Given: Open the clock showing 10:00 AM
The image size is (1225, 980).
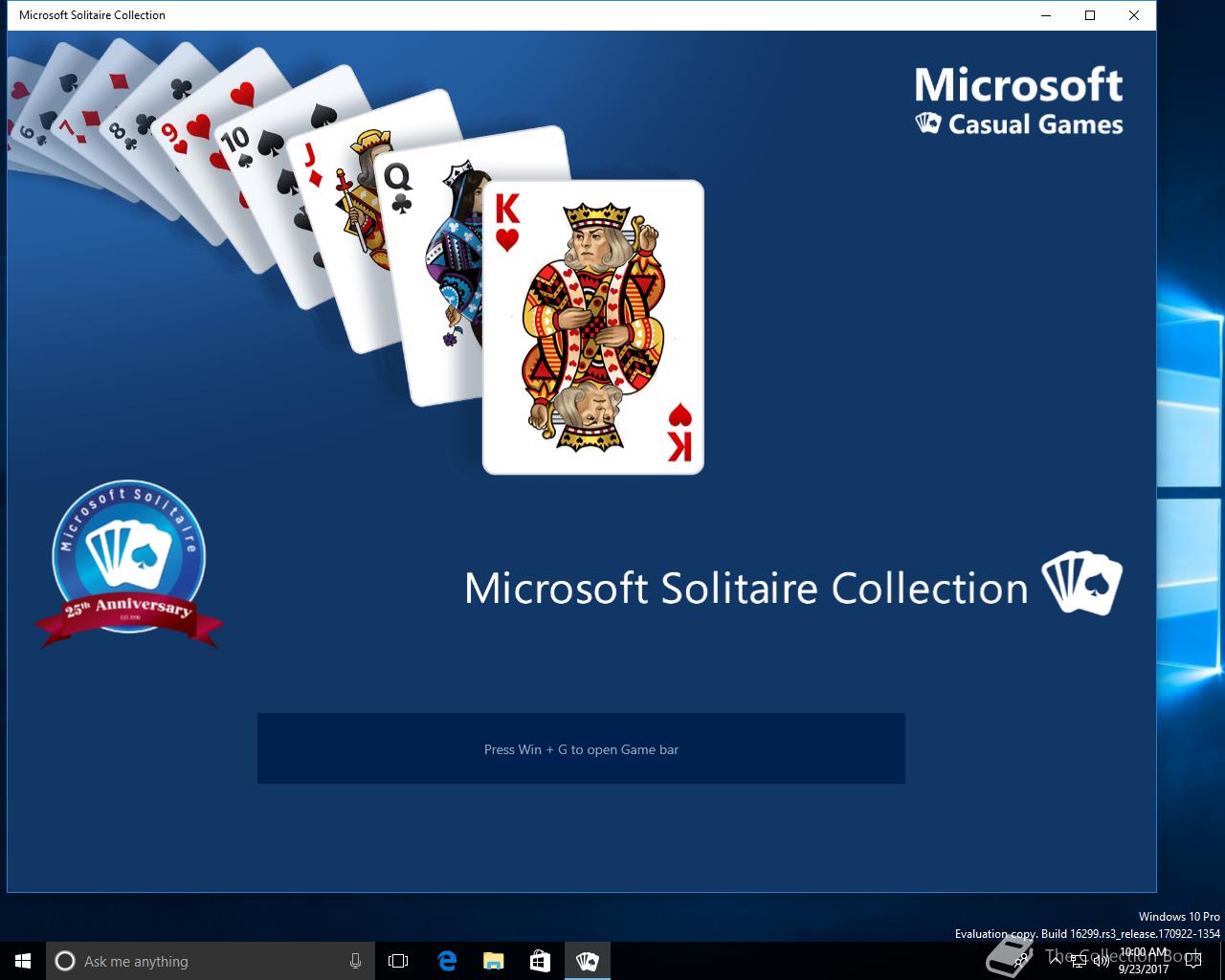Looking at the screenshot, I should 1144,961.
